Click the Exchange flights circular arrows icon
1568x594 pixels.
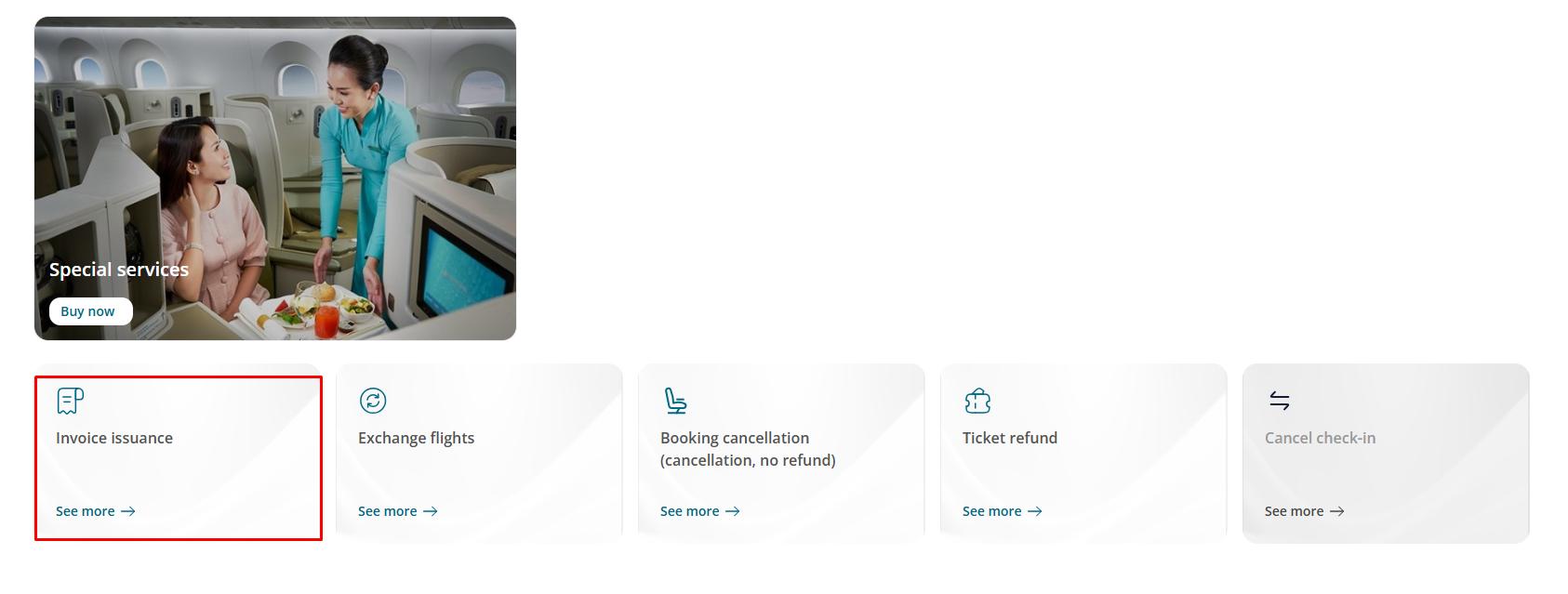point(373,401)
